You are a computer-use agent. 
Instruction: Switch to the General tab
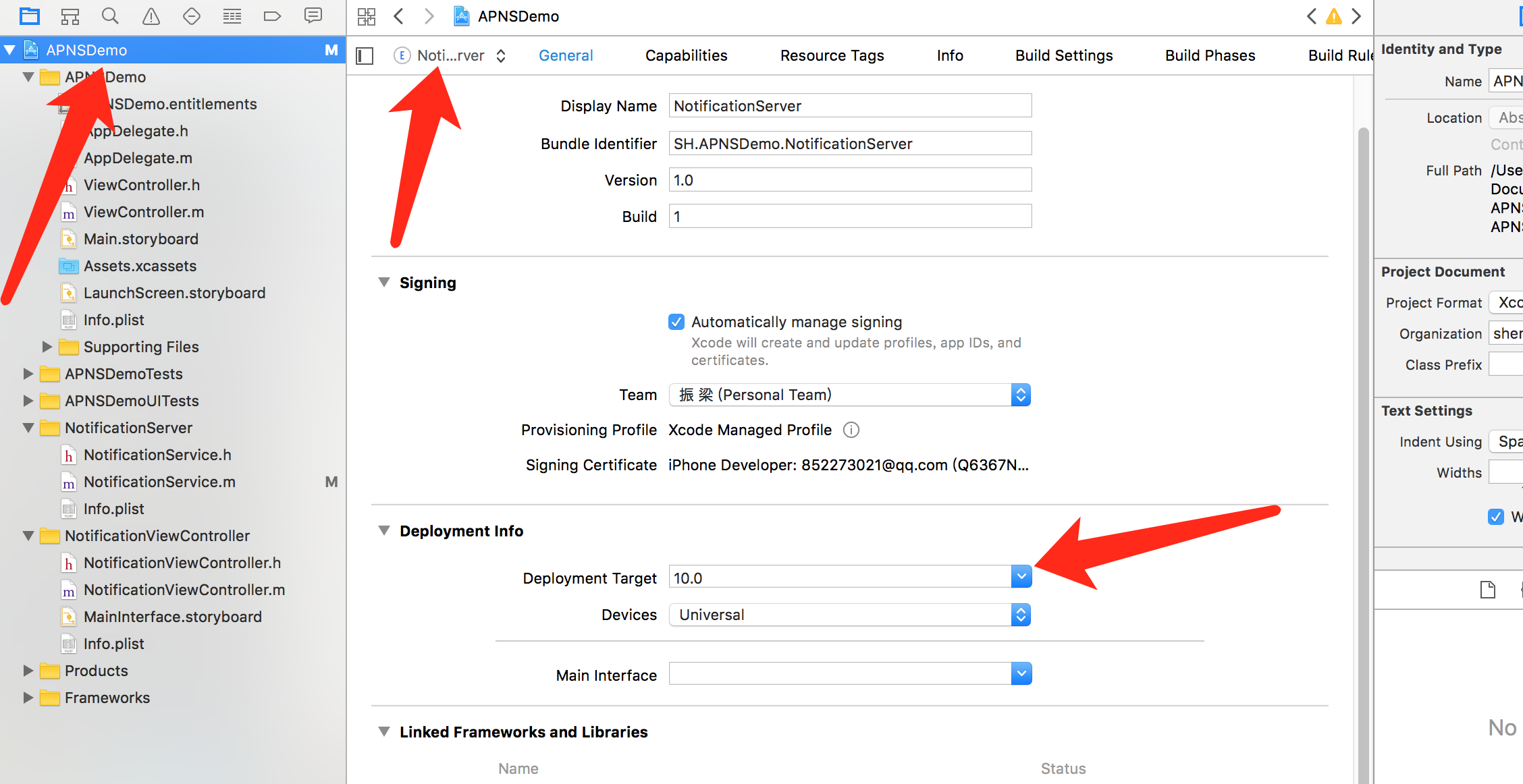[x=566, y=55]
